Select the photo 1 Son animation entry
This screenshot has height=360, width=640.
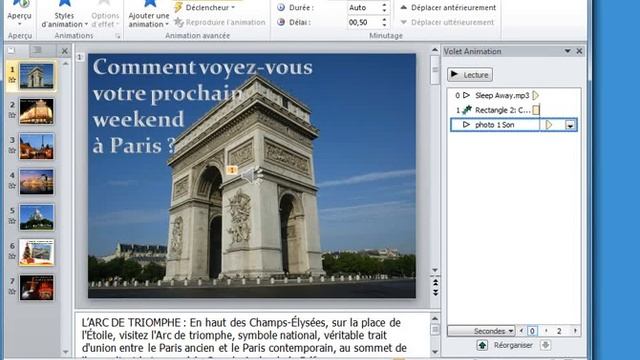[513, 124]
